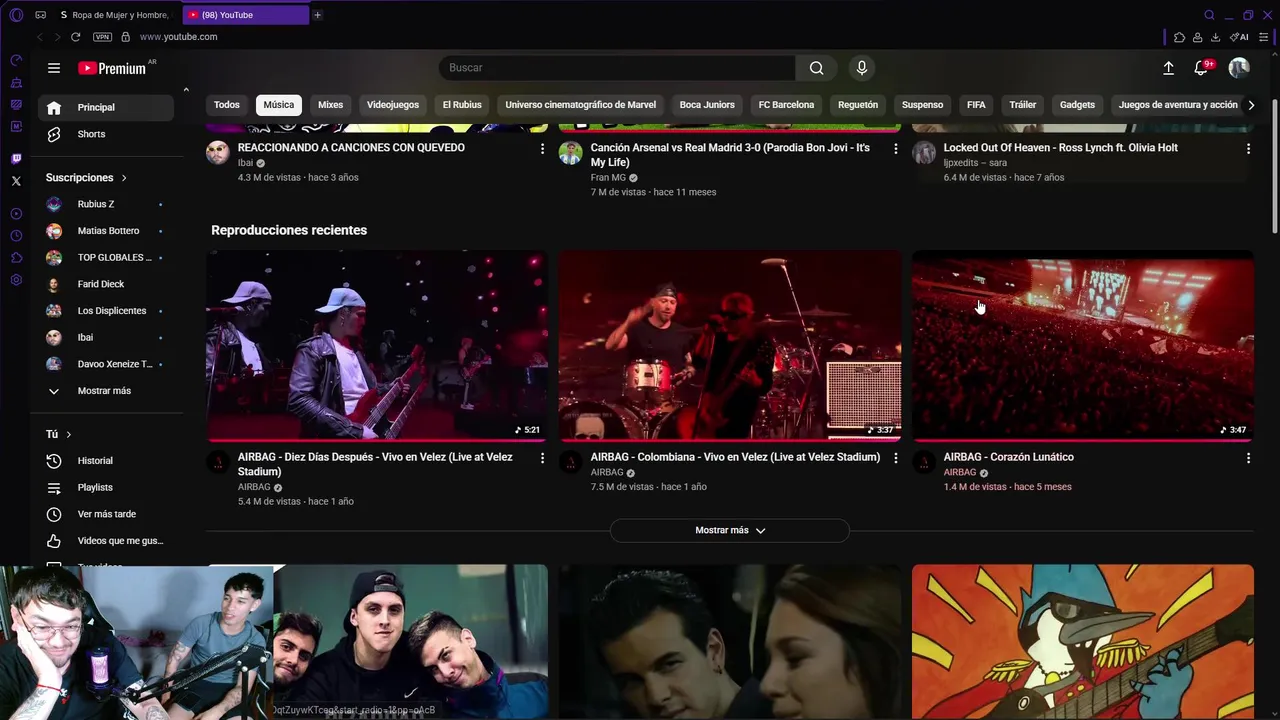Toggle YouTube hamburger guide menu
This screenshot has height=720, width=1280.
point(54,68)
